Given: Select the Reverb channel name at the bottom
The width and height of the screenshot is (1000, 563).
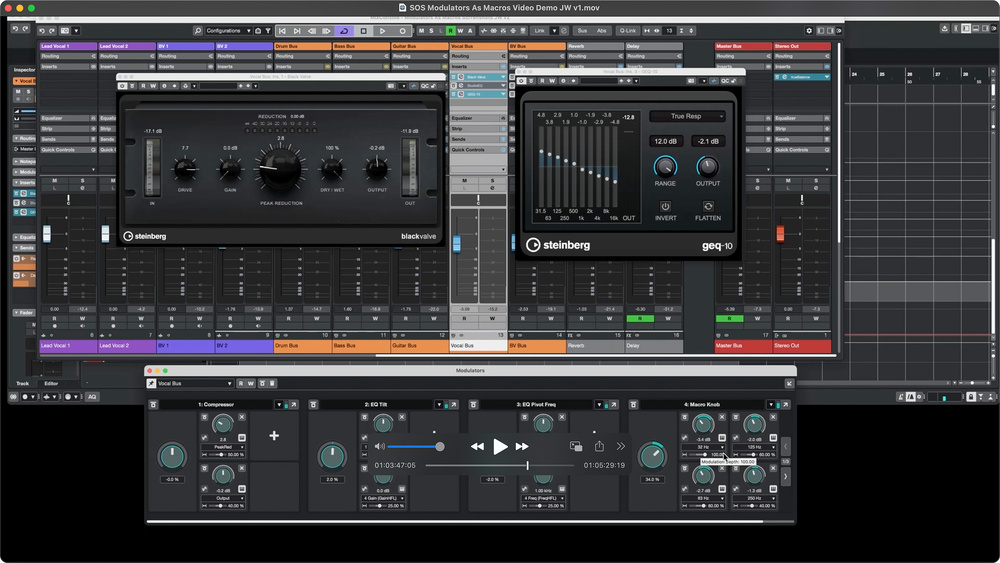Looking at the screenshot, I should (x=596, y=346).
